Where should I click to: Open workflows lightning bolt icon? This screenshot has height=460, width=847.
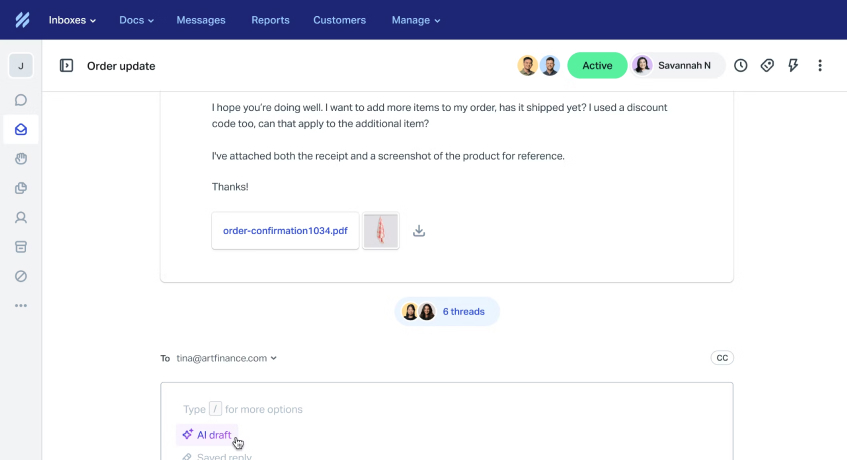(x=793, y=66)
